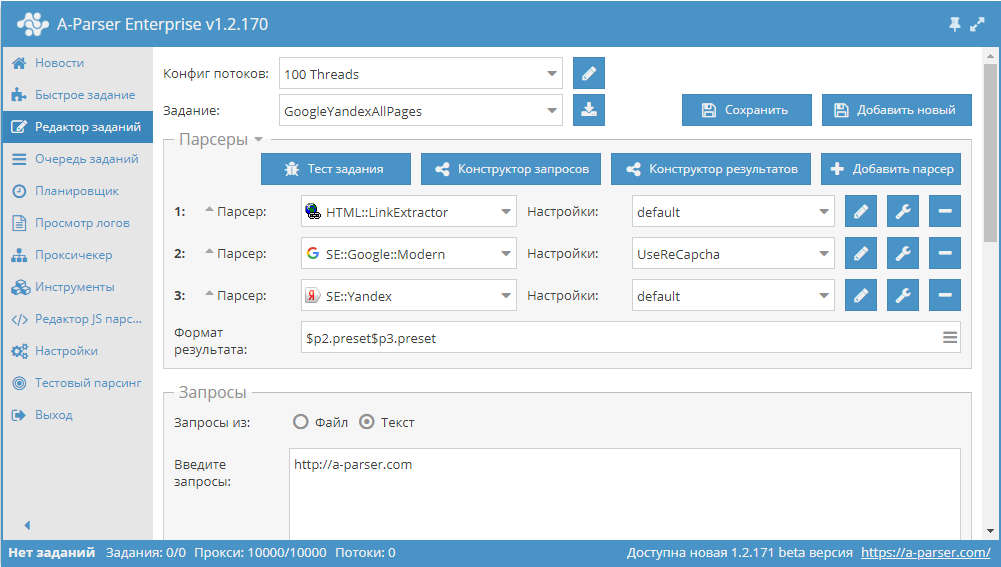Viewport: 1001px width, 567px height.
Task: Remove parser 2 SE::Google::Modern with minus button
Action: point(945,253)
